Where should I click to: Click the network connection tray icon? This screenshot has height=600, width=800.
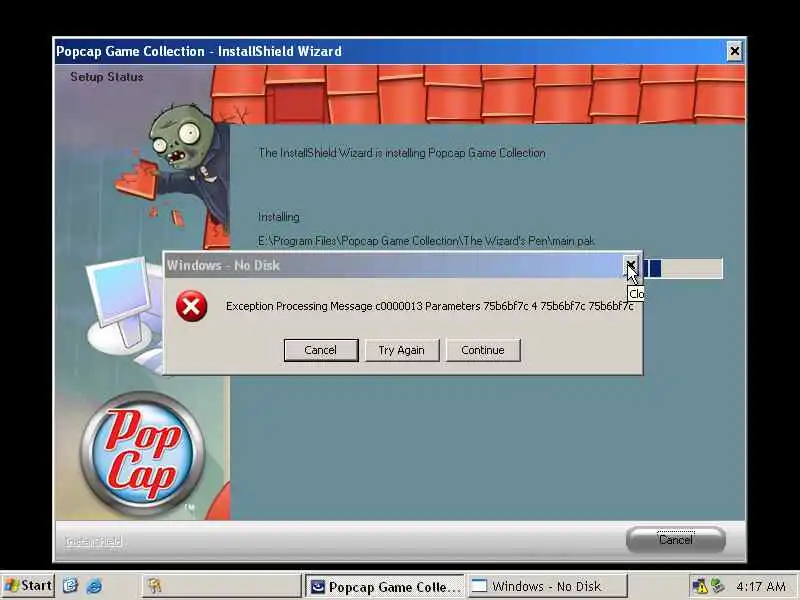(718, 586)
